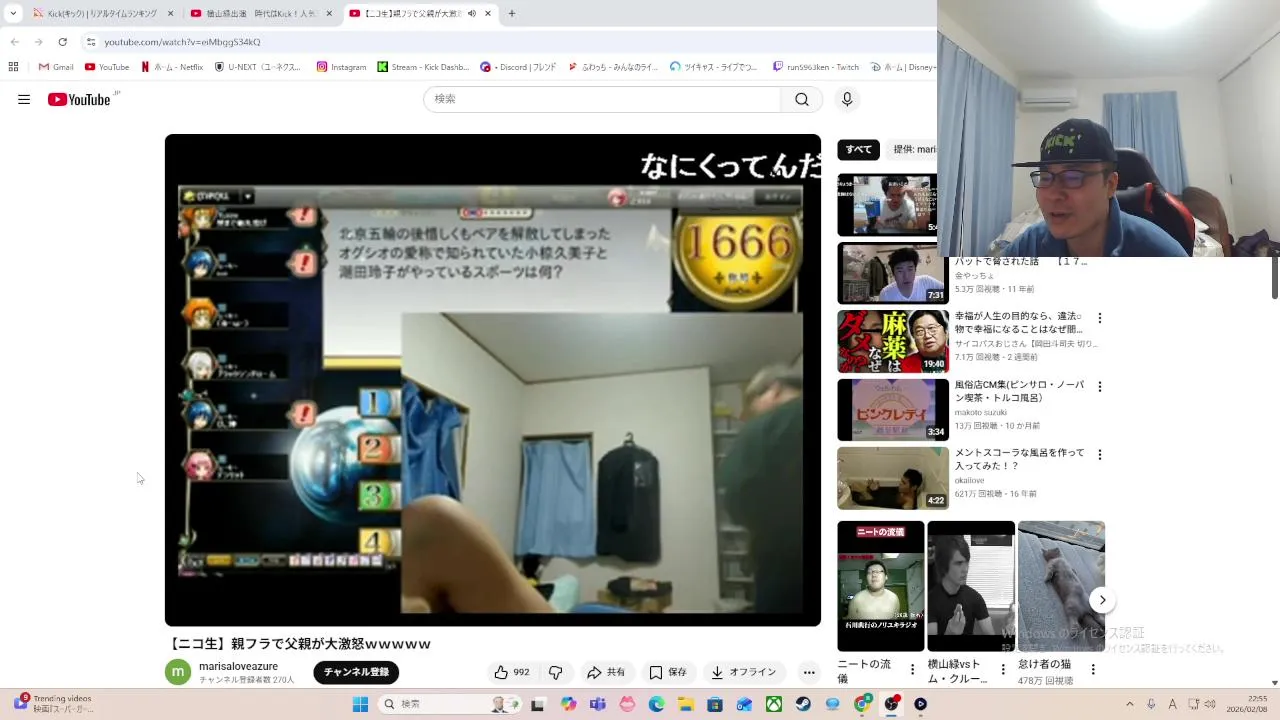
Task: Switch to the Kick リアルタイムランキング tab
Action: pyautogui.click(x=103, y=14)
